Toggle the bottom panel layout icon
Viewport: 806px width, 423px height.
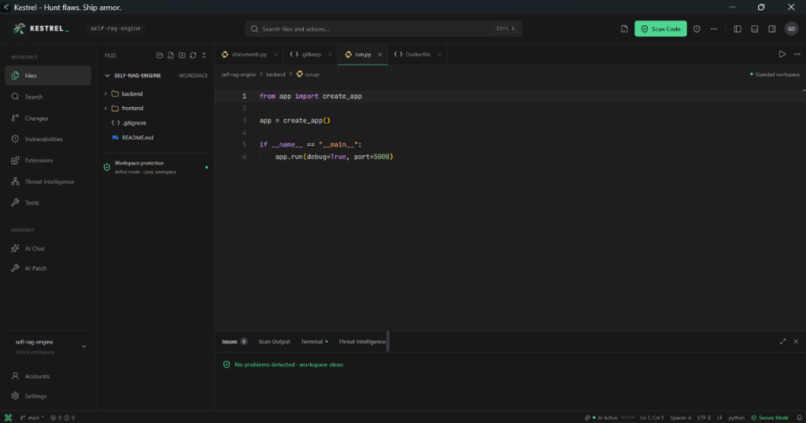coord(755,29)
